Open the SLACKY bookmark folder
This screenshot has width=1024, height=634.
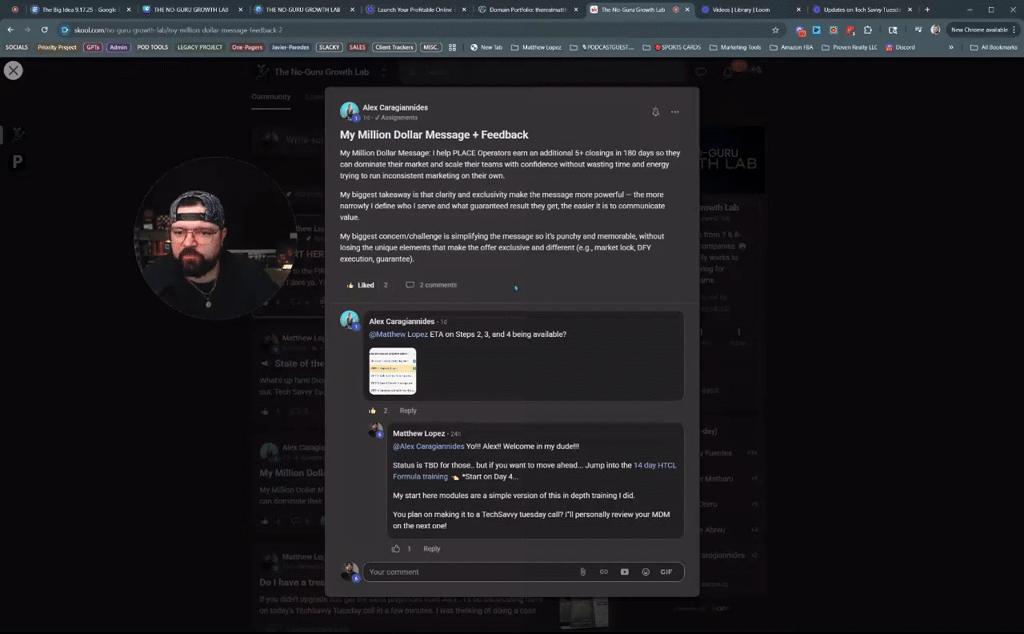[328, 48]
